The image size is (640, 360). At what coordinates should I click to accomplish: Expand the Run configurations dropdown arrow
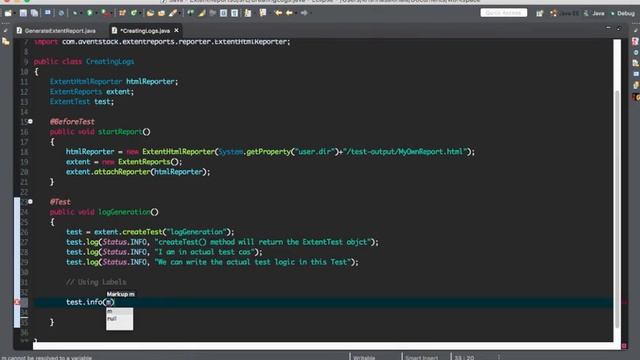coord(96,13)
